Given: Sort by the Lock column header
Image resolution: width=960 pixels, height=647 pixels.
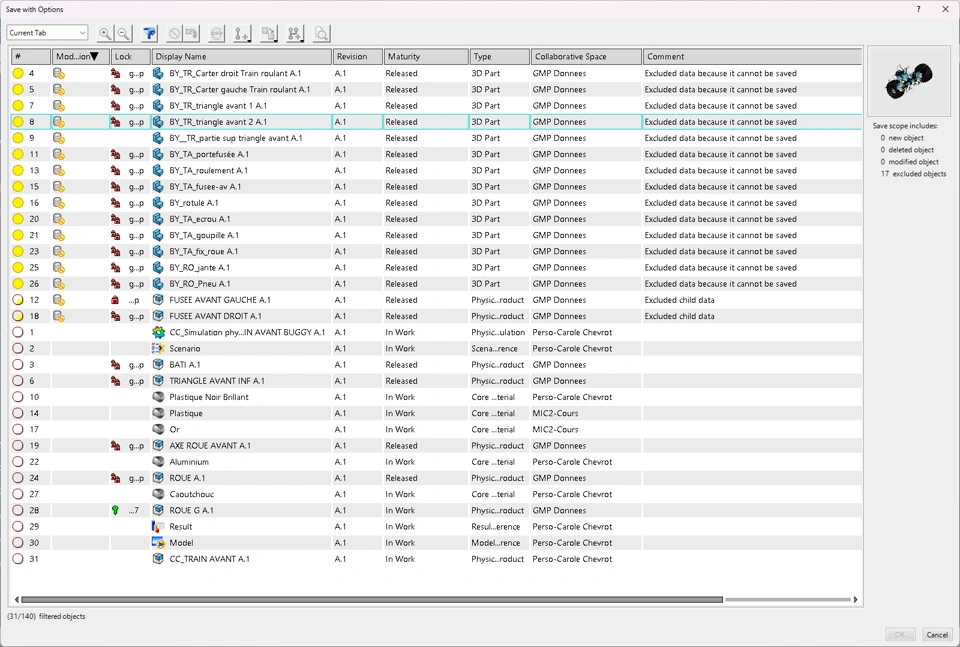Looking at the screenshot, I should click(130, 56).
